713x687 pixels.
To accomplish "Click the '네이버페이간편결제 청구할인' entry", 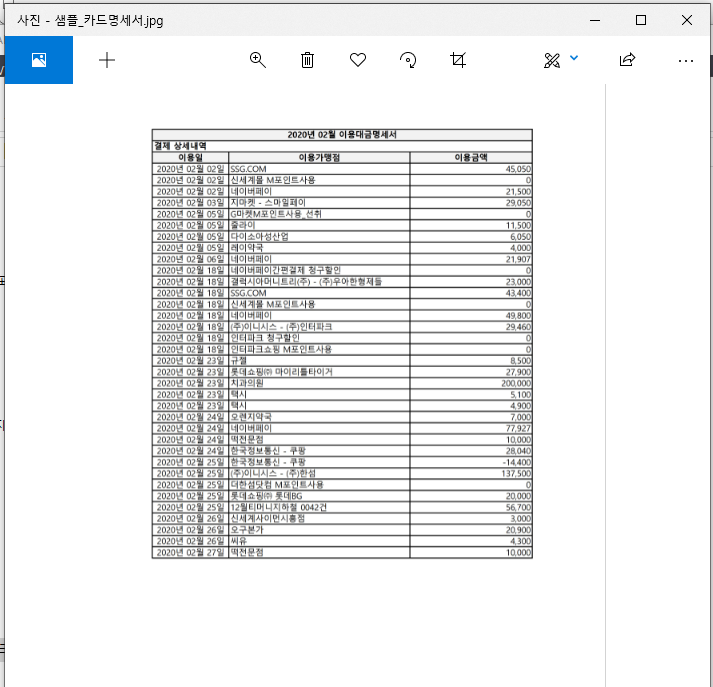I will 286,270.
